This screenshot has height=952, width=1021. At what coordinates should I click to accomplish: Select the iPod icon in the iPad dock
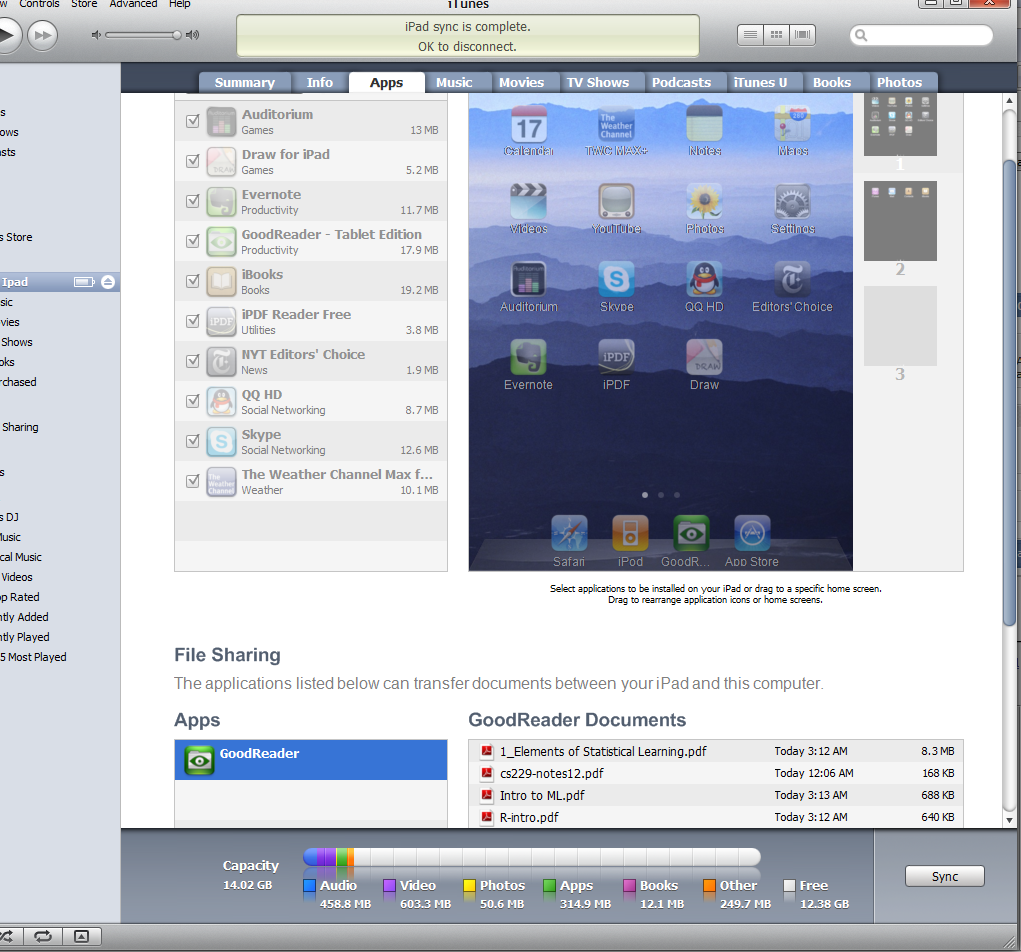[x=630, y=533]
